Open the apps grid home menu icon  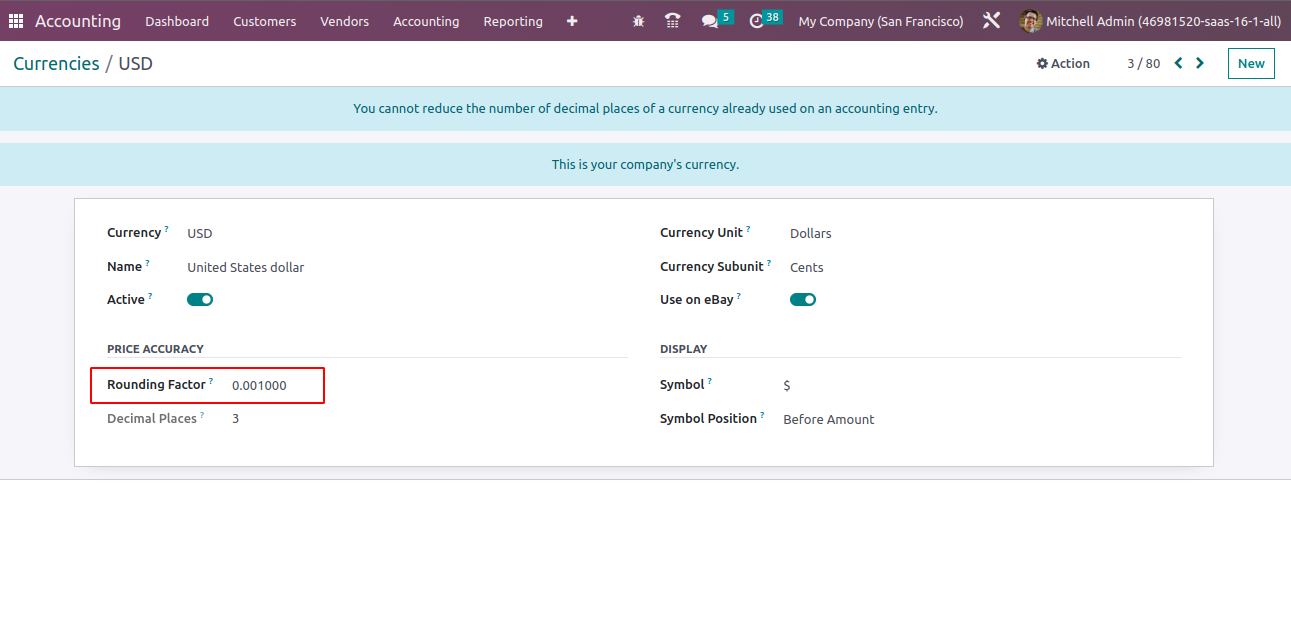point(16,21)
